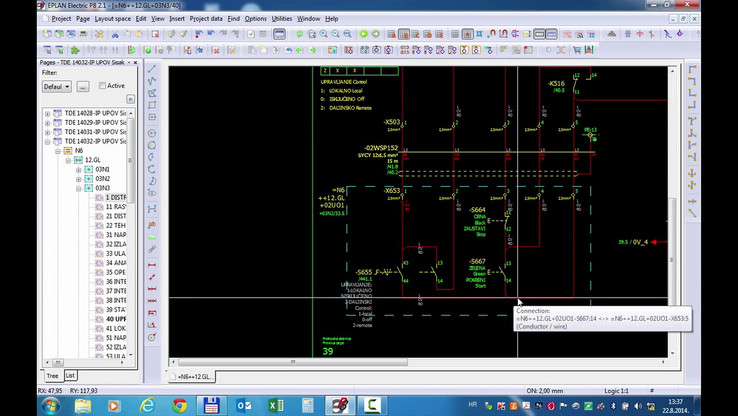Collapse the 12.GL tree node
The height and width of the screenshot is (416, 738).
(x=69, y=160)
